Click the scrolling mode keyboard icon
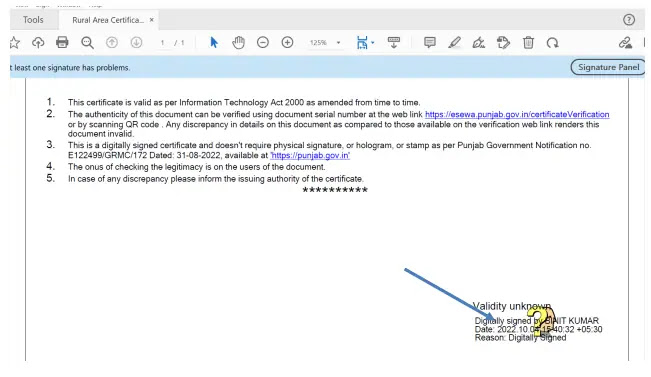Viewport: 651px width, 377px height. point(394,42)
